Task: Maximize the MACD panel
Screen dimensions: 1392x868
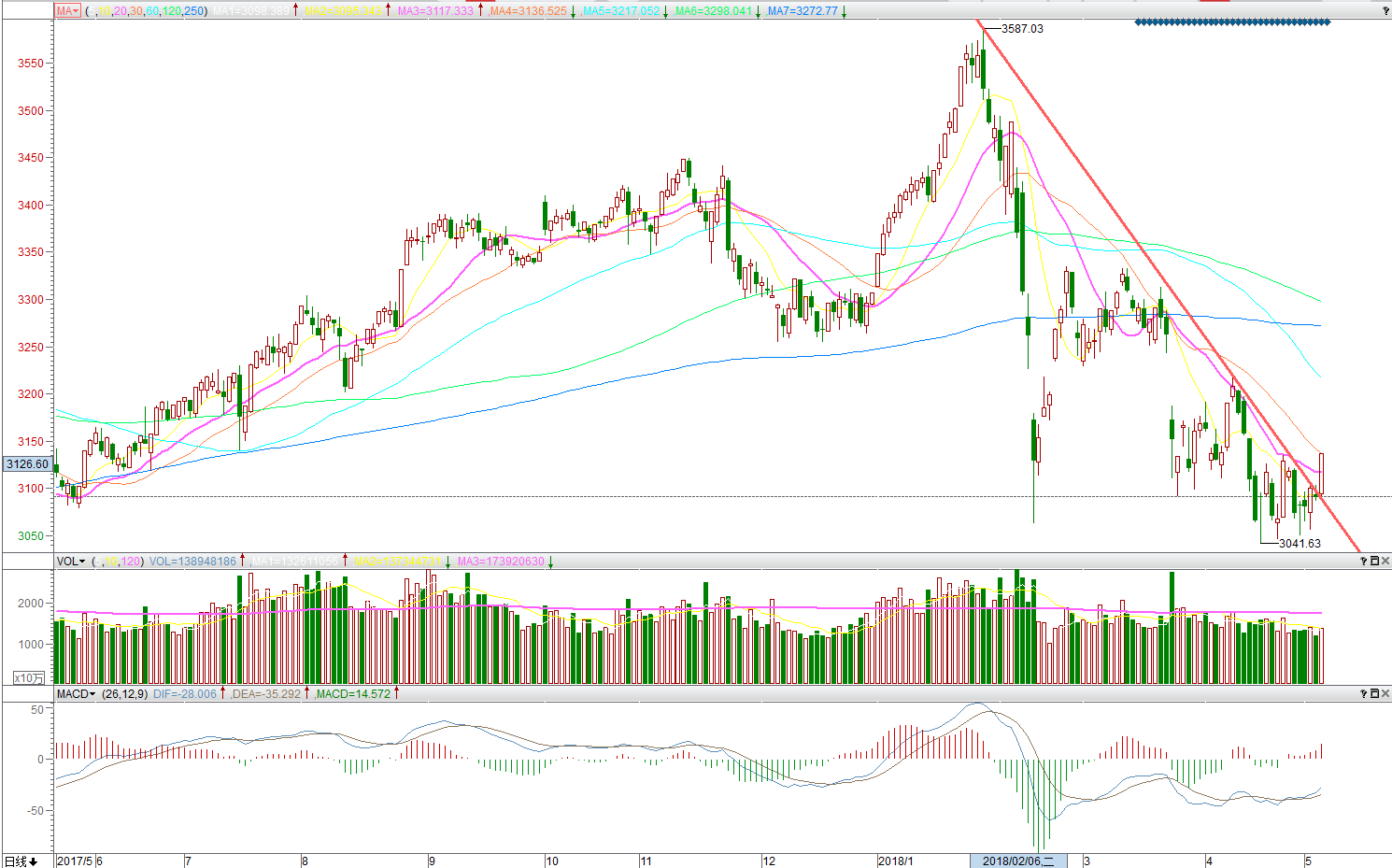Action: tap(1375, 694)
